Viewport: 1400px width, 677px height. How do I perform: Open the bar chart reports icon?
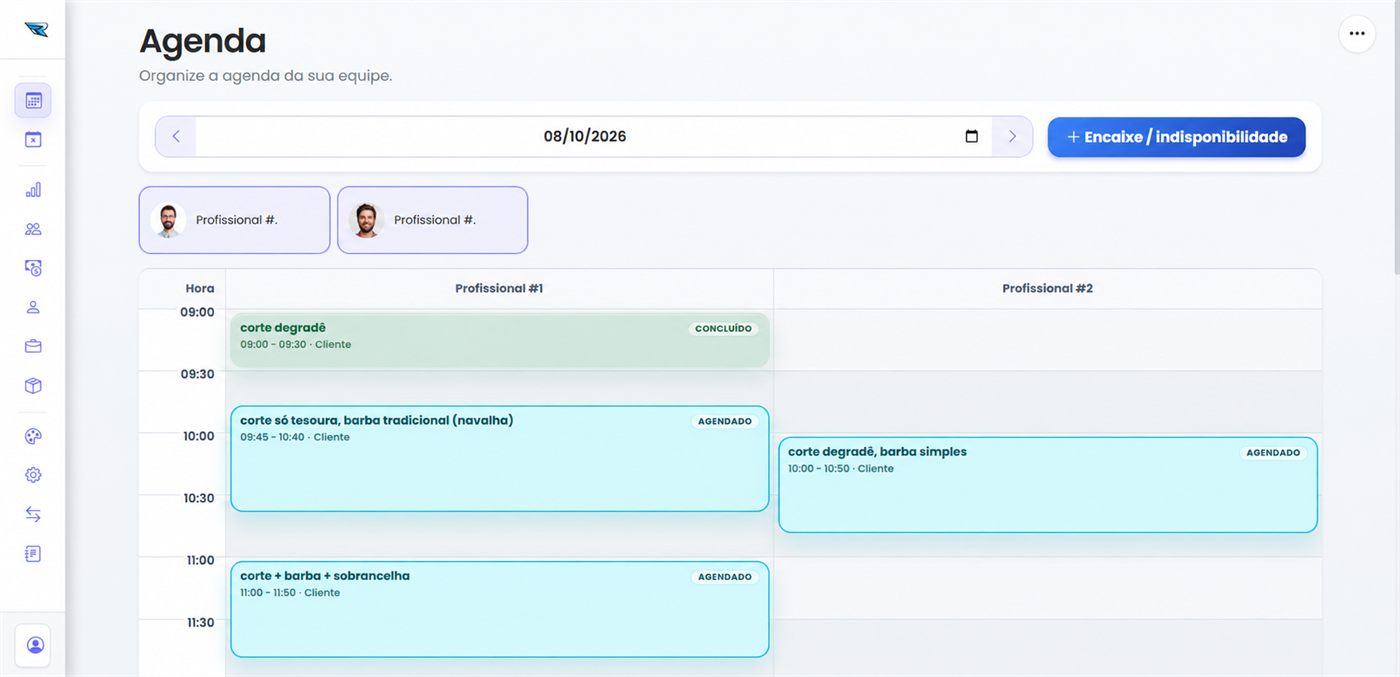pos(33,190)
